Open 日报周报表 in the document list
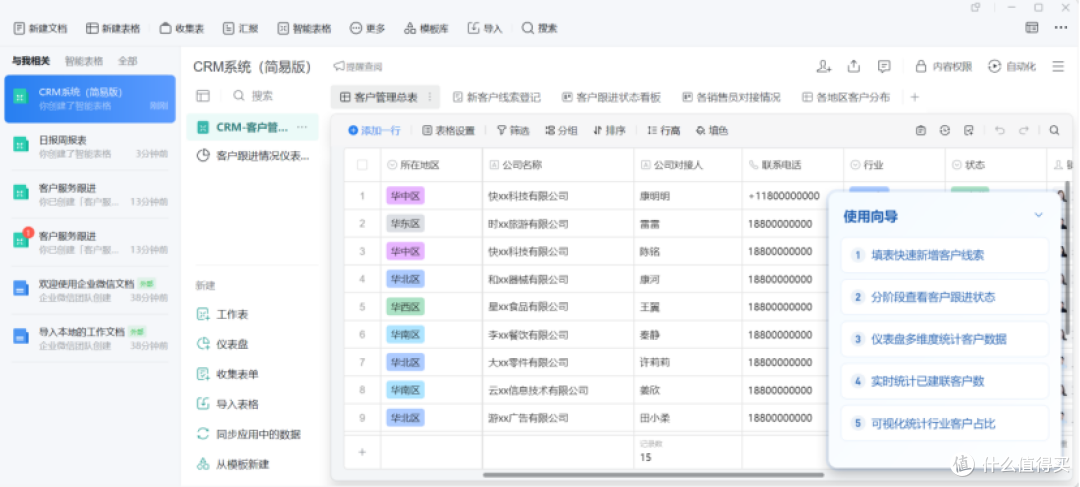 90,147
